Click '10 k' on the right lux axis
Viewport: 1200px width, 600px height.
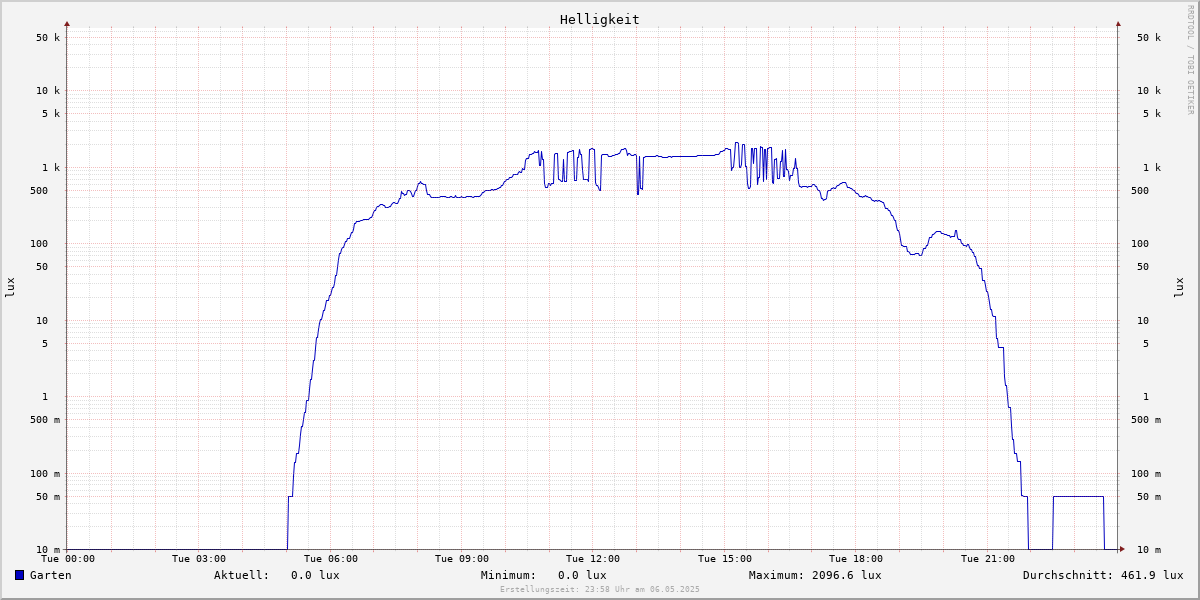point(1149,90)
